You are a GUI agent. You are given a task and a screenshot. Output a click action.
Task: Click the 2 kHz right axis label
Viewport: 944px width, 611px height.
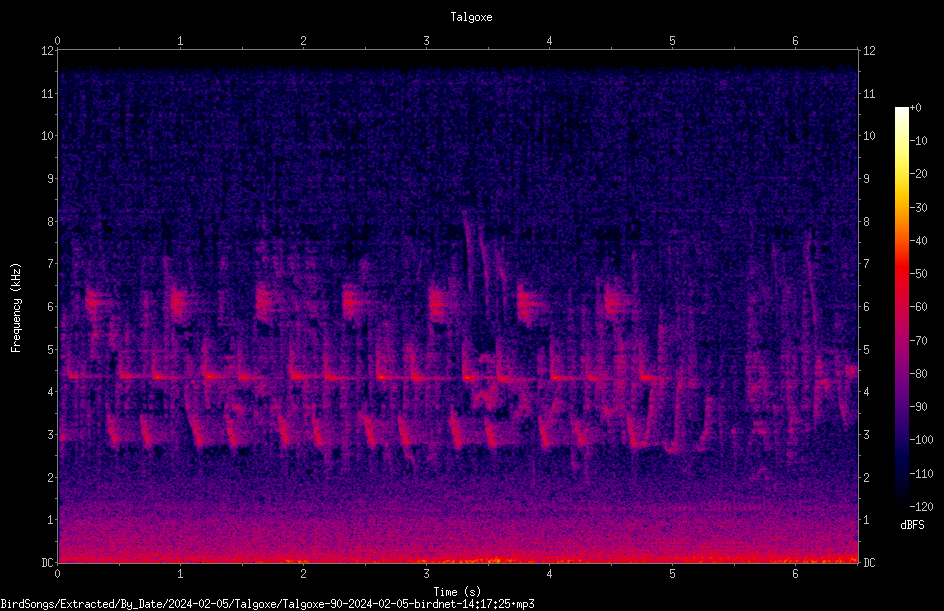tap(866, 477)
